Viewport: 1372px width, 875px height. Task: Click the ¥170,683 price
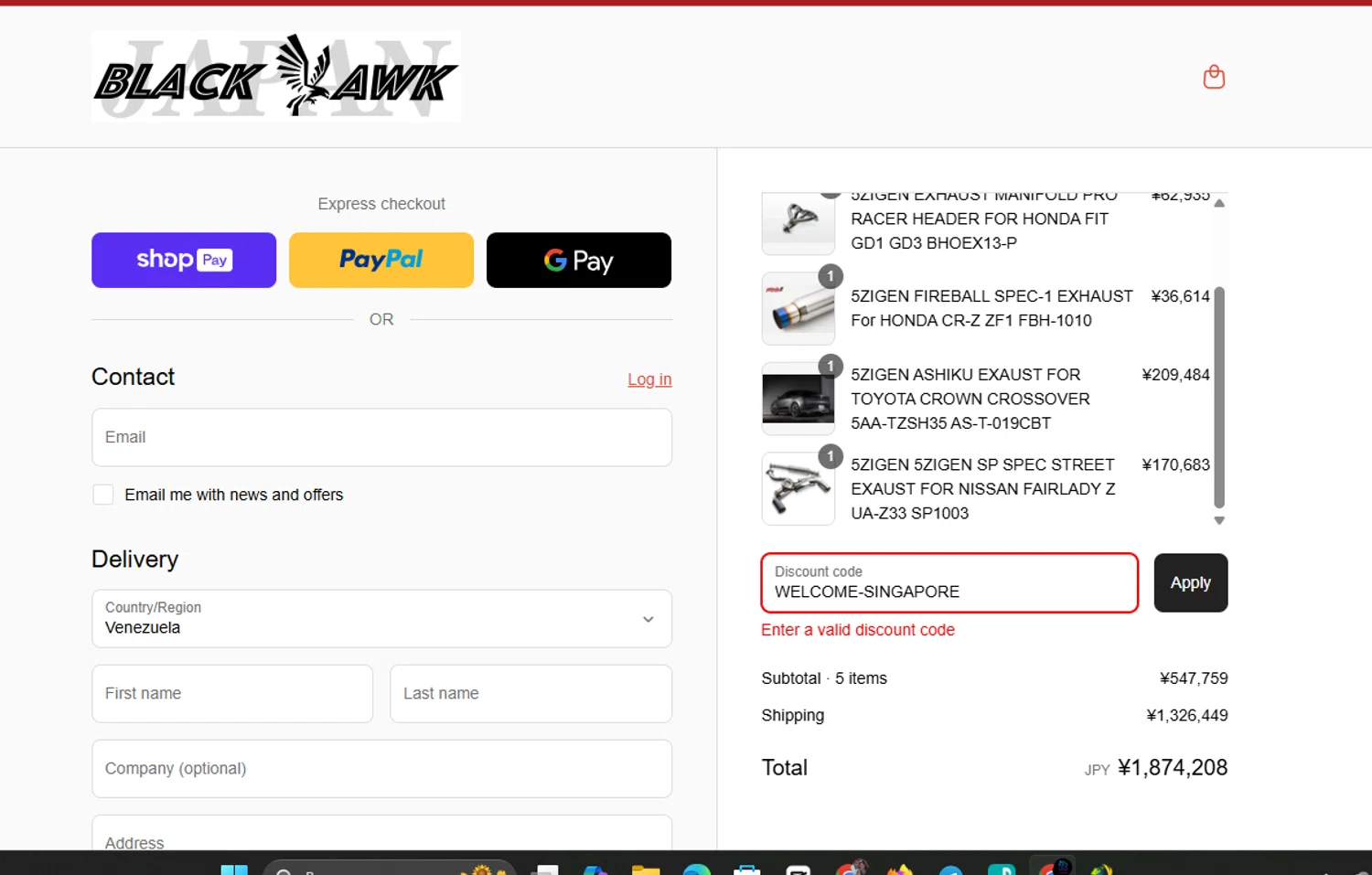coord(1175,464)
